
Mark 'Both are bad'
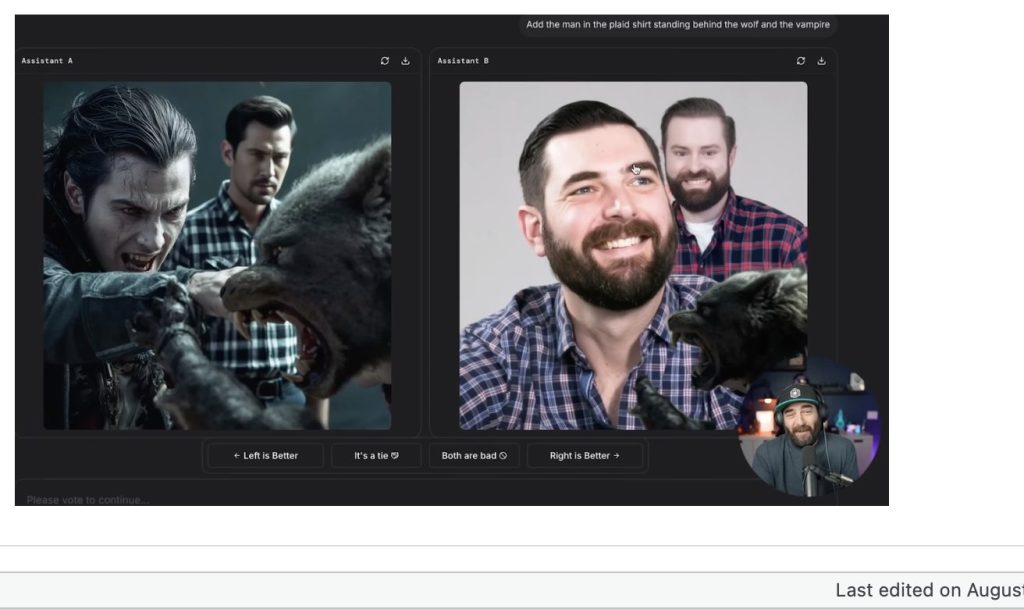pos(474,455)
